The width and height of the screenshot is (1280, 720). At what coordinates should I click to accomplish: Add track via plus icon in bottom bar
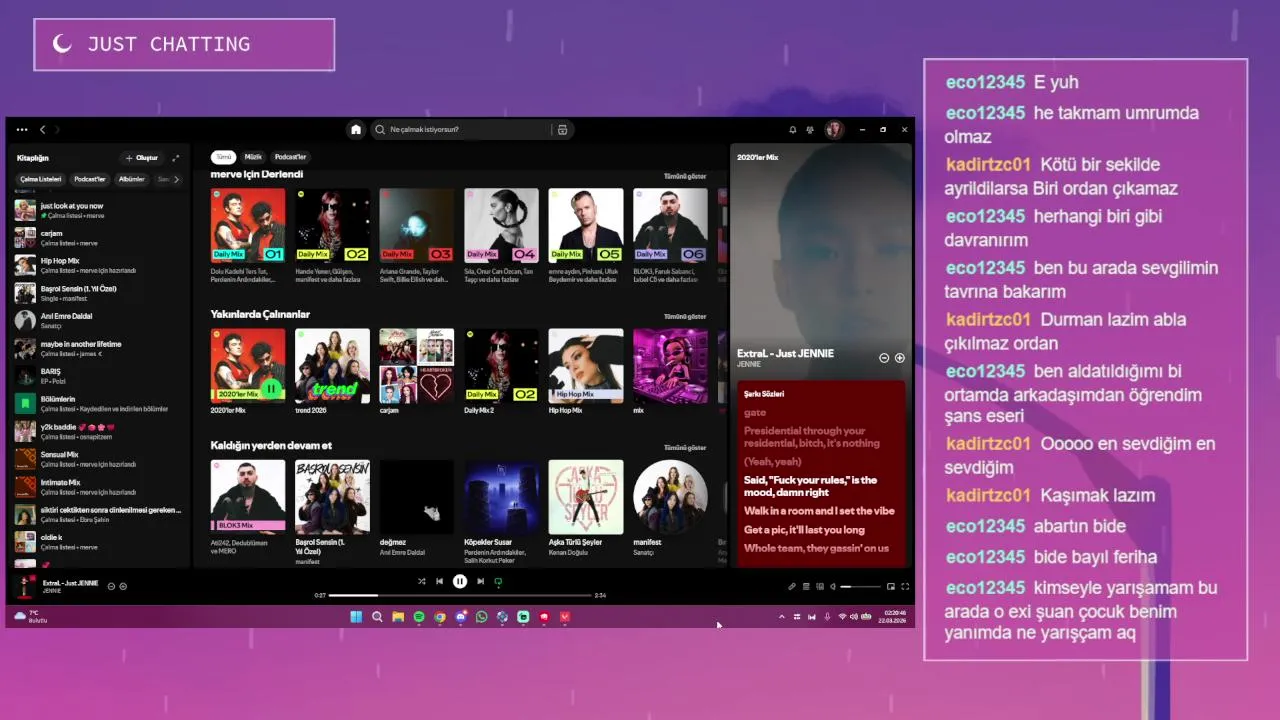coord(123,586)
